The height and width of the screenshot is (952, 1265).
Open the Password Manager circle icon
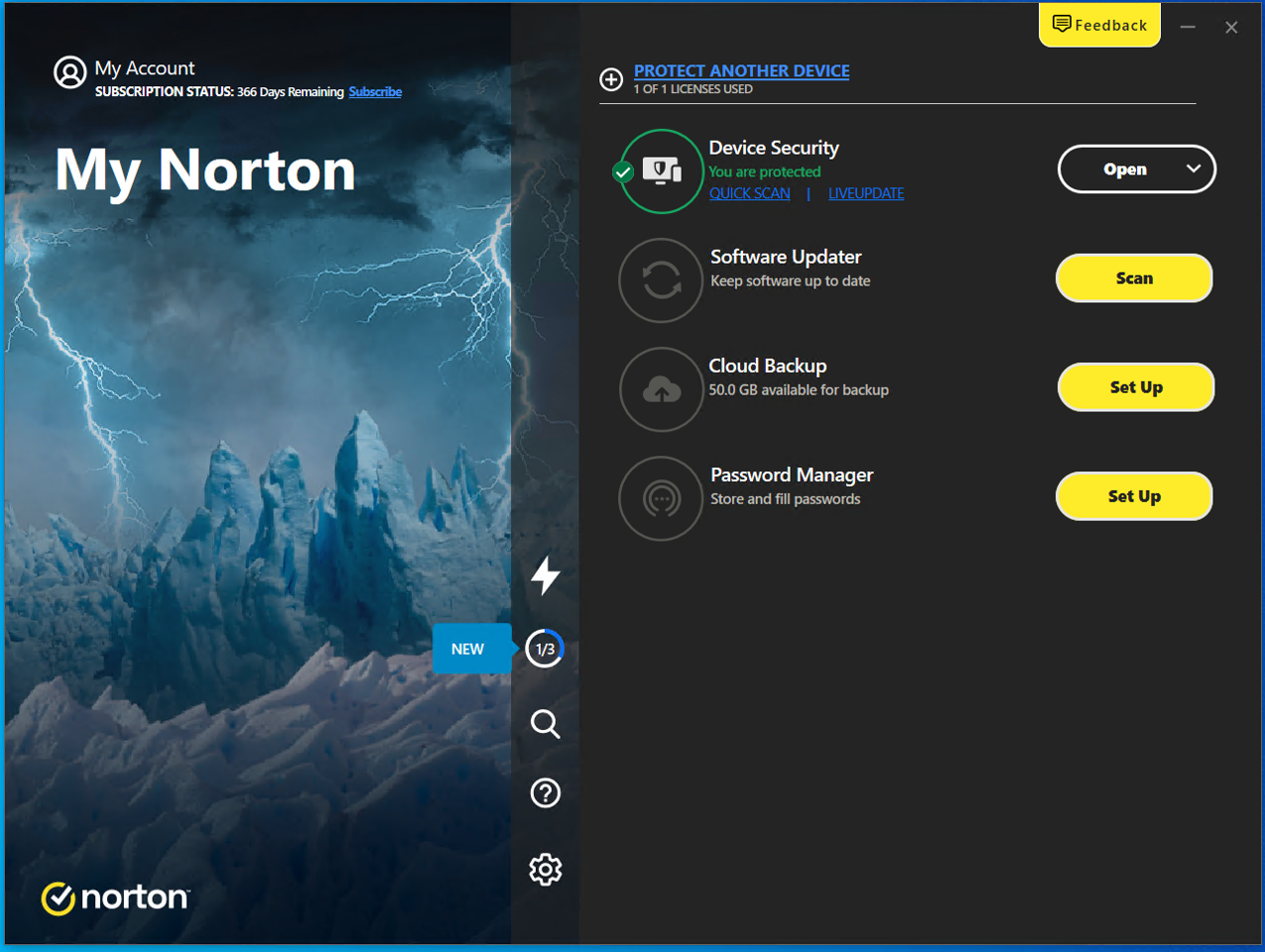point(661,499)
